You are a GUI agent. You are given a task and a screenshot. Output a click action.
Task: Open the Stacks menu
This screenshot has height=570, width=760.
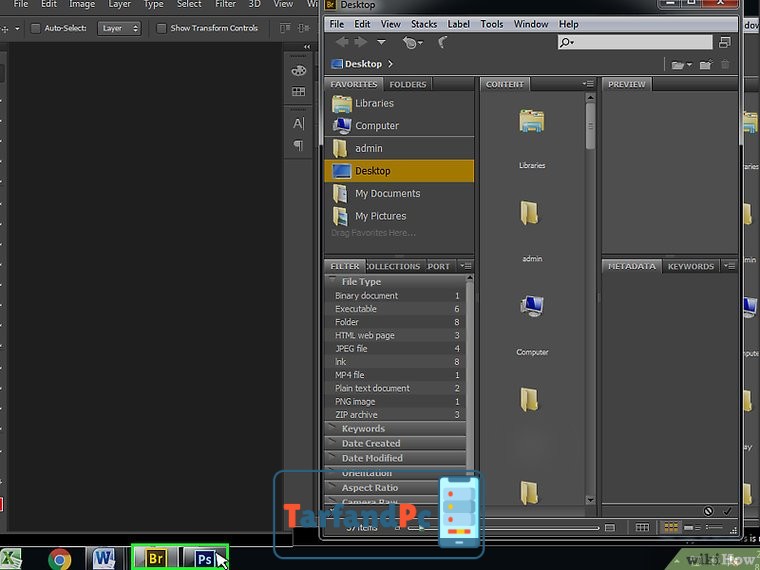point(424,24)
